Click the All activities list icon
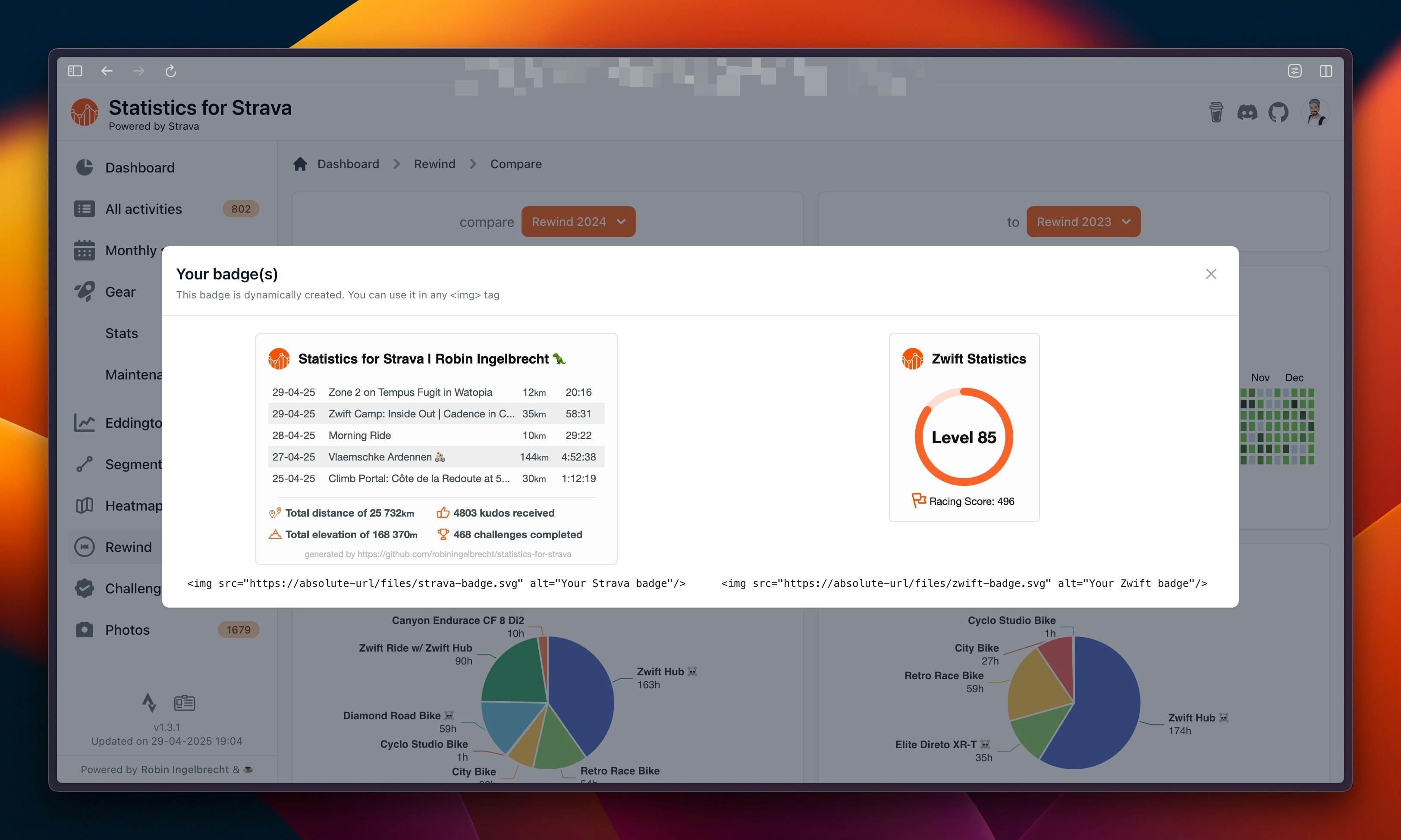The height and width of the screenshot is (840, 1401). point(85,209)
